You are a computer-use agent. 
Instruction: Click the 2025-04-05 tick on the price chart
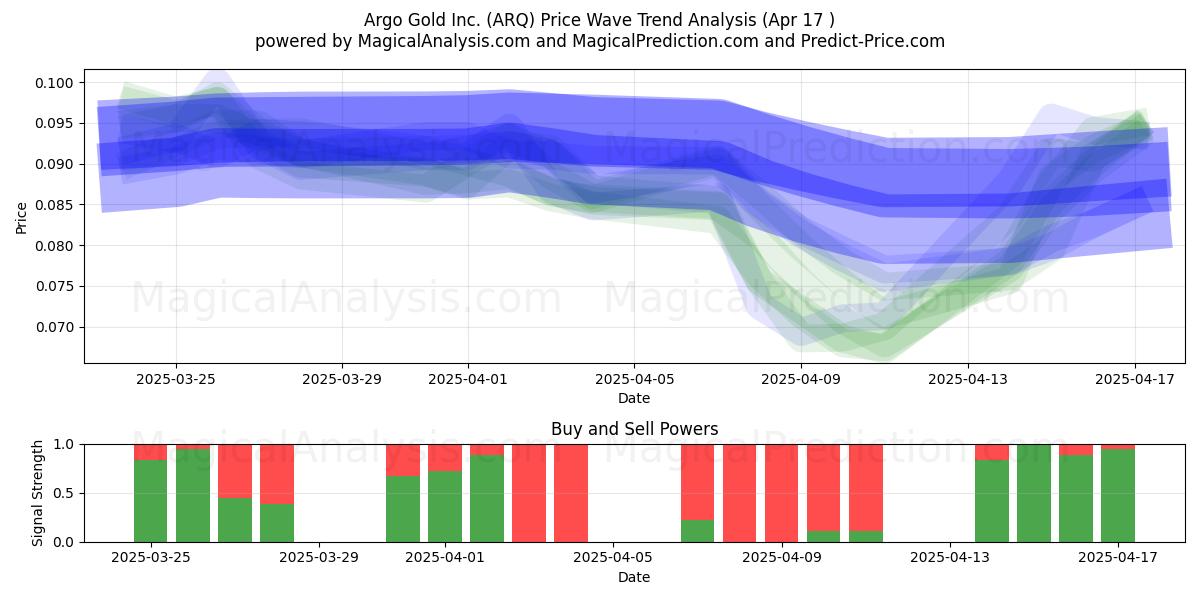[634, 379]
